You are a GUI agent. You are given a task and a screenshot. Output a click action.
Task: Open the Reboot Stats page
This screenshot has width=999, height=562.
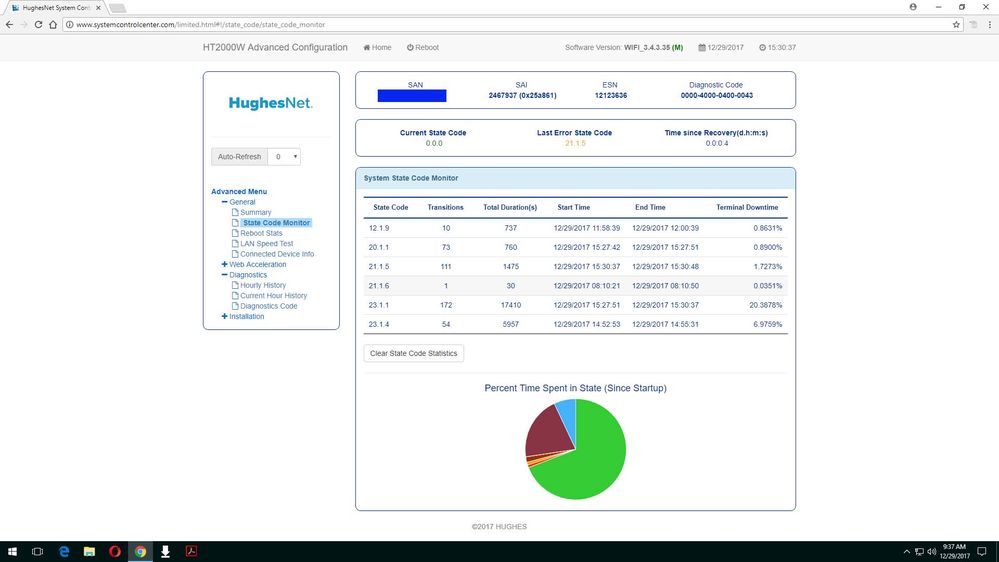point(261,234)
